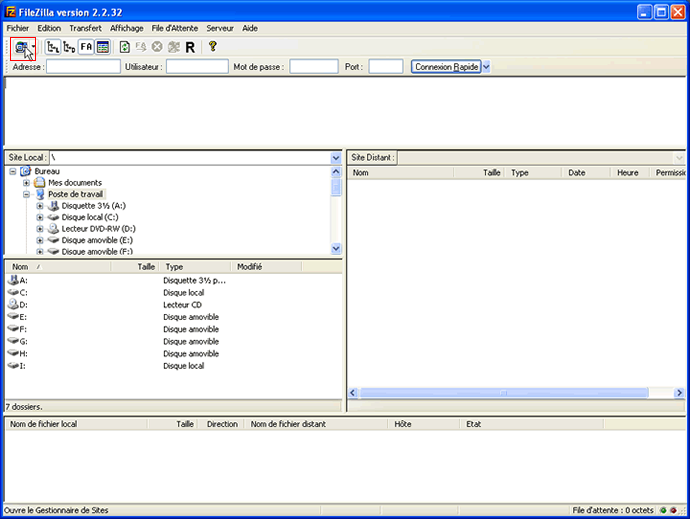Screen dimensions: 690x519
Task: Click the Mot de passe field
Action: coord(314,66)
